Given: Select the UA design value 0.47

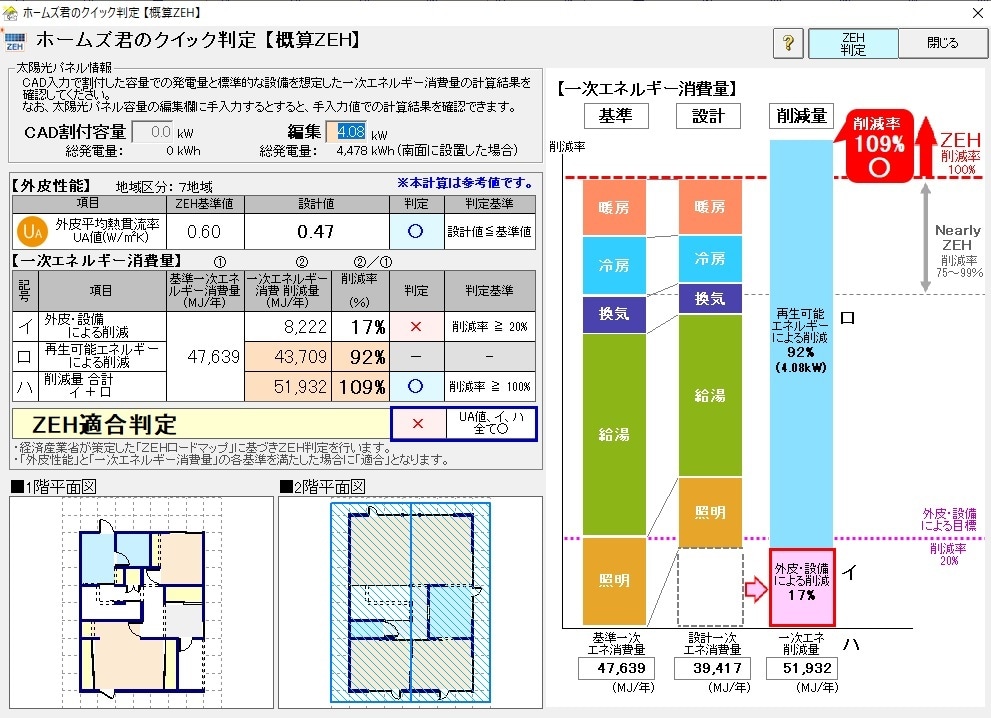Looking at the screenshot, I should 316,231.
